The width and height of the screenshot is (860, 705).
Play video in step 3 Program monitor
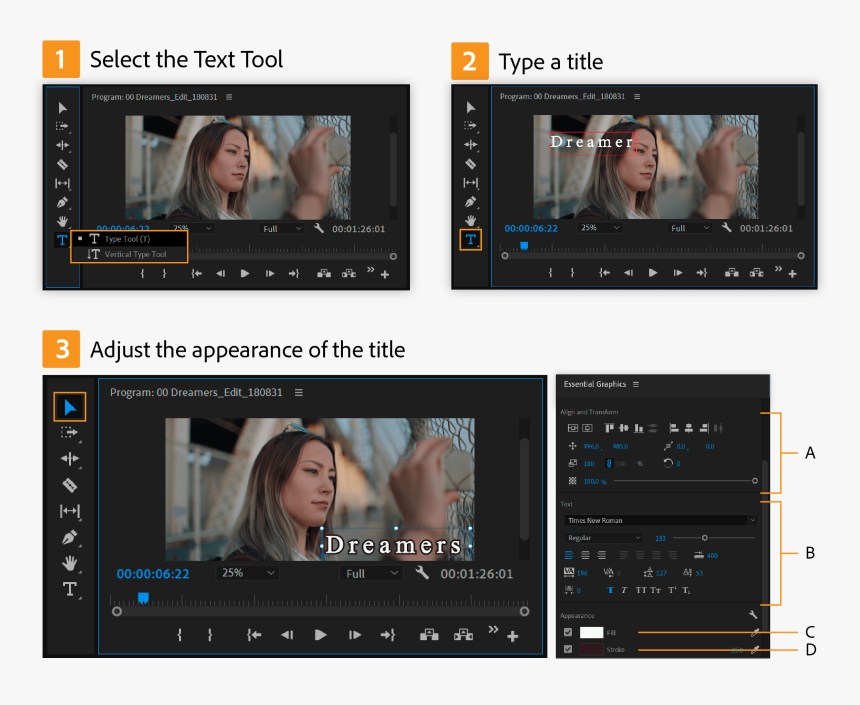click(321, 635)
